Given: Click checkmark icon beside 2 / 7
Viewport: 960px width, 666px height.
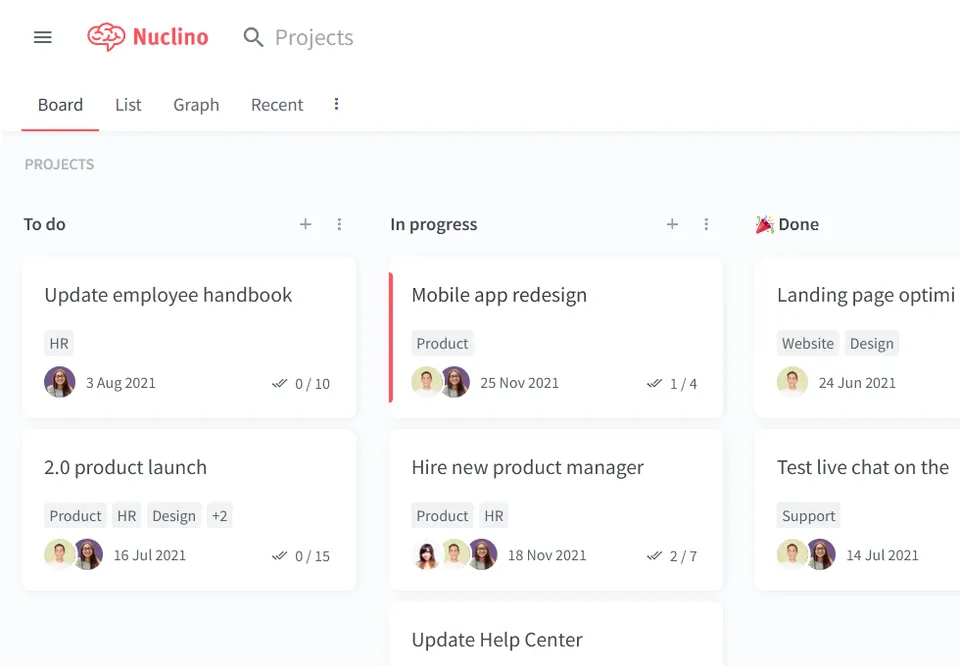Looking at the screenshot, I should click(x=654, y=555).
